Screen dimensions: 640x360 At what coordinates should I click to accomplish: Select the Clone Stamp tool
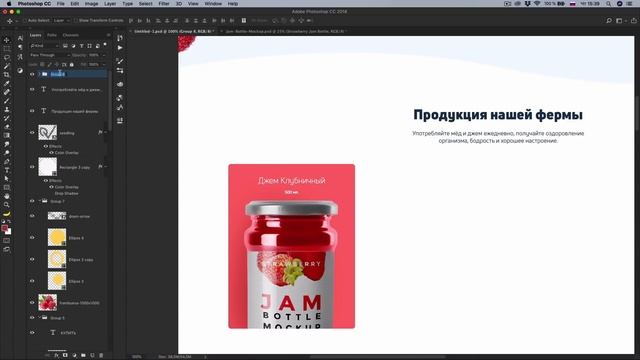coord(7,109)
